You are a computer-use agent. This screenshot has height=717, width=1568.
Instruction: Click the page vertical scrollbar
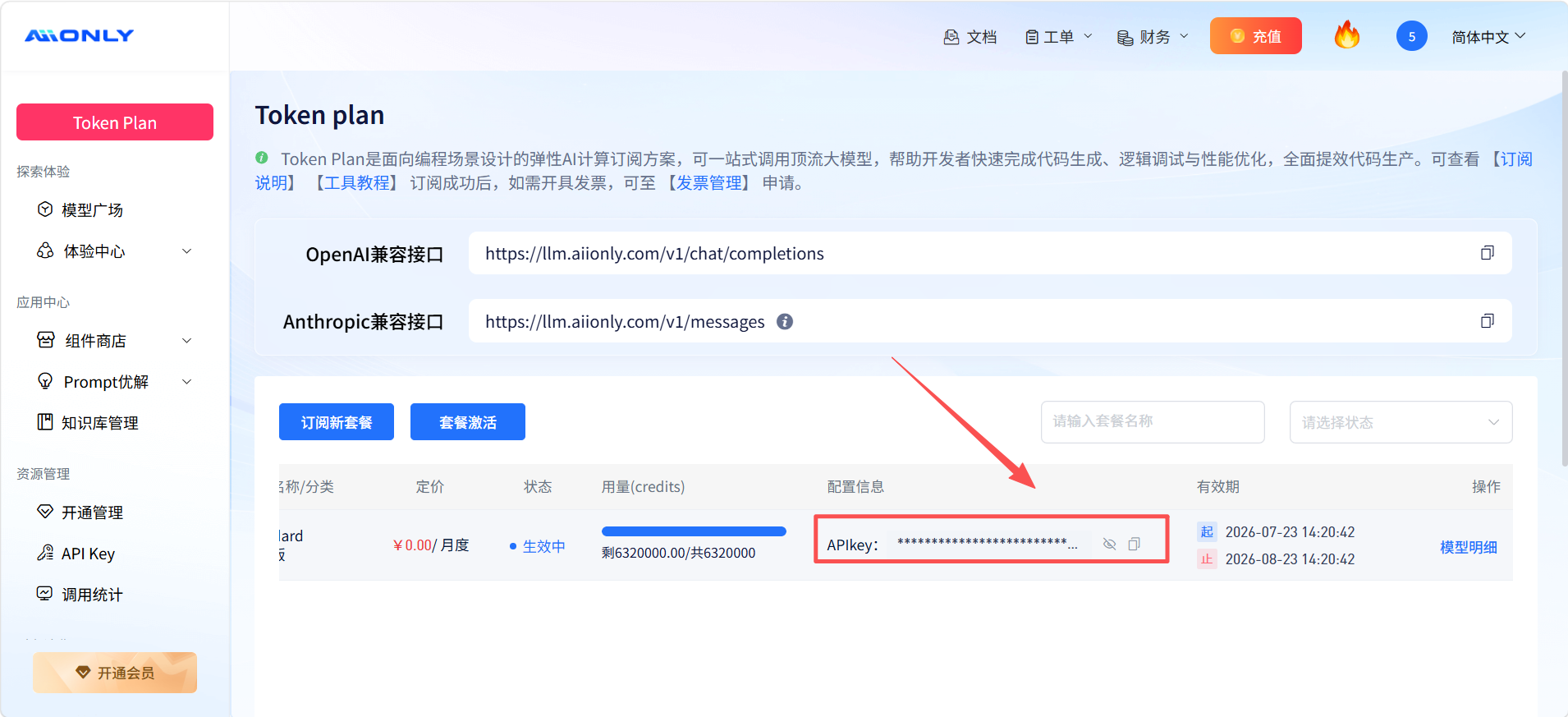1564,269
